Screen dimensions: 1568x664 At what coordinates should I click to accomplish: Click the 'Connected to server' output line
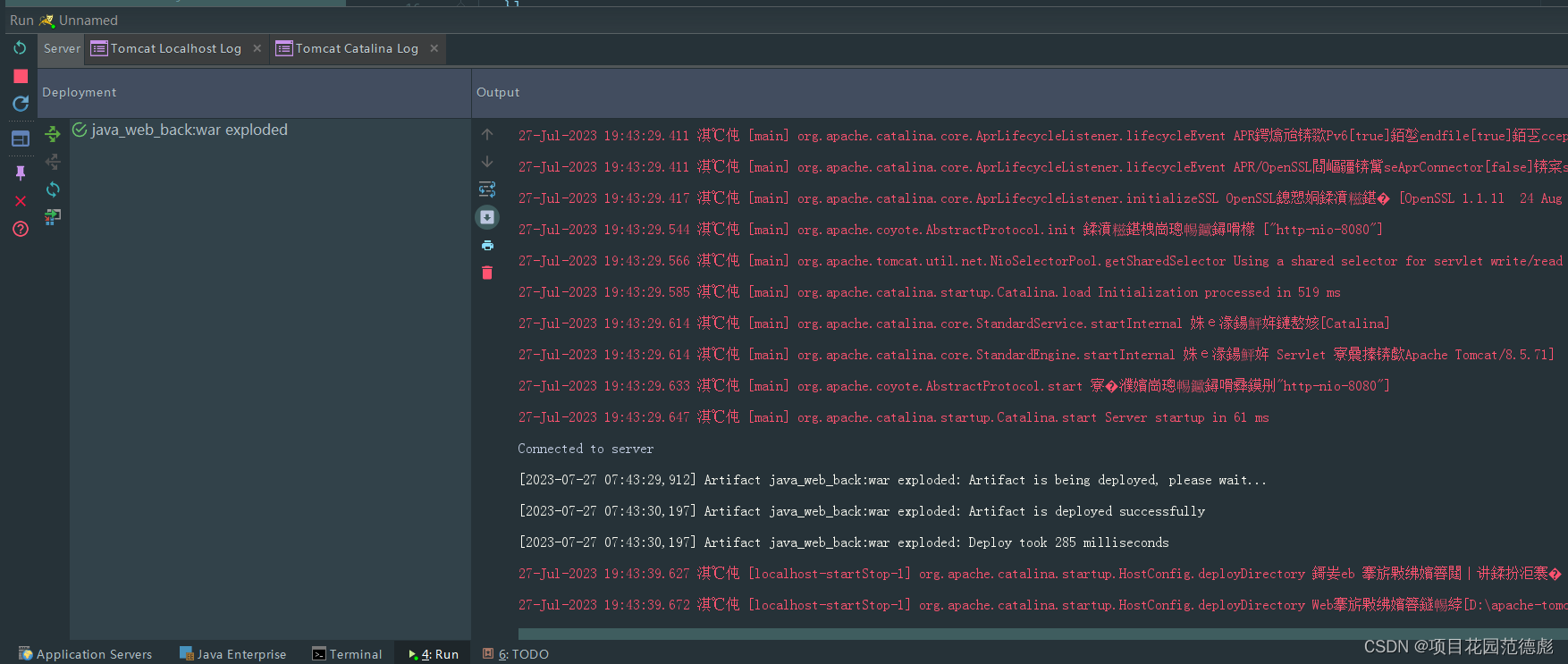click(x=586, y=449)
